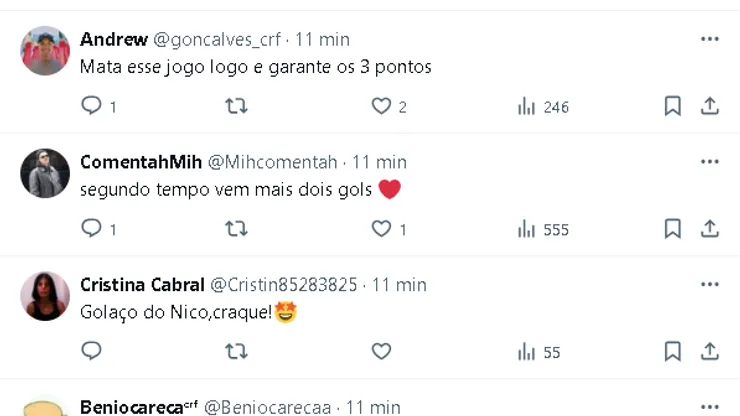Screen dimensions: 740x416
Task: Open more menu on ComentahMih's tweet
Action: pyautogui.click(x=710, y=162)
